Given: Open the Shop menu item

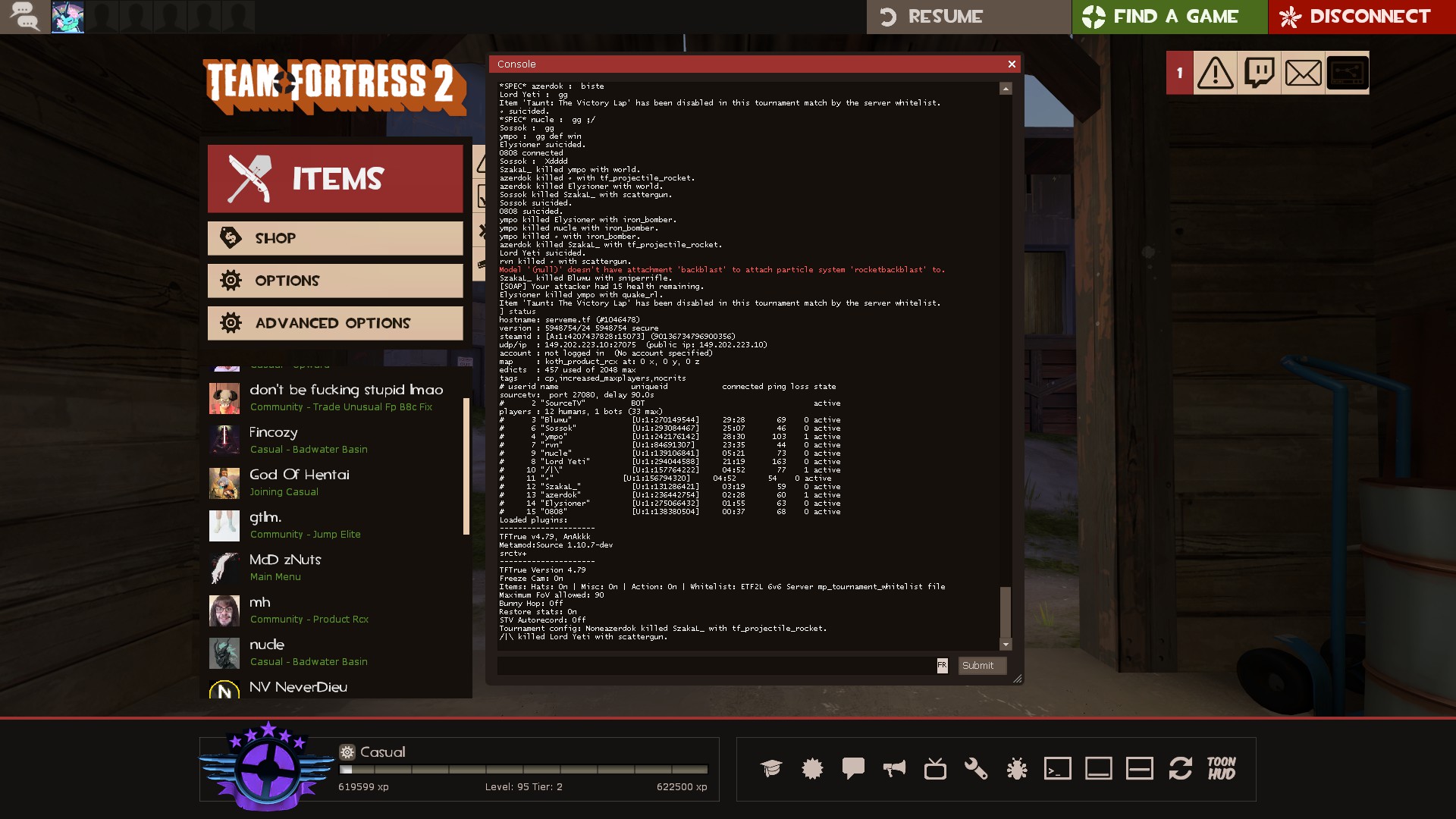Looking at the screenshot, I should click(x=335, y=238).
